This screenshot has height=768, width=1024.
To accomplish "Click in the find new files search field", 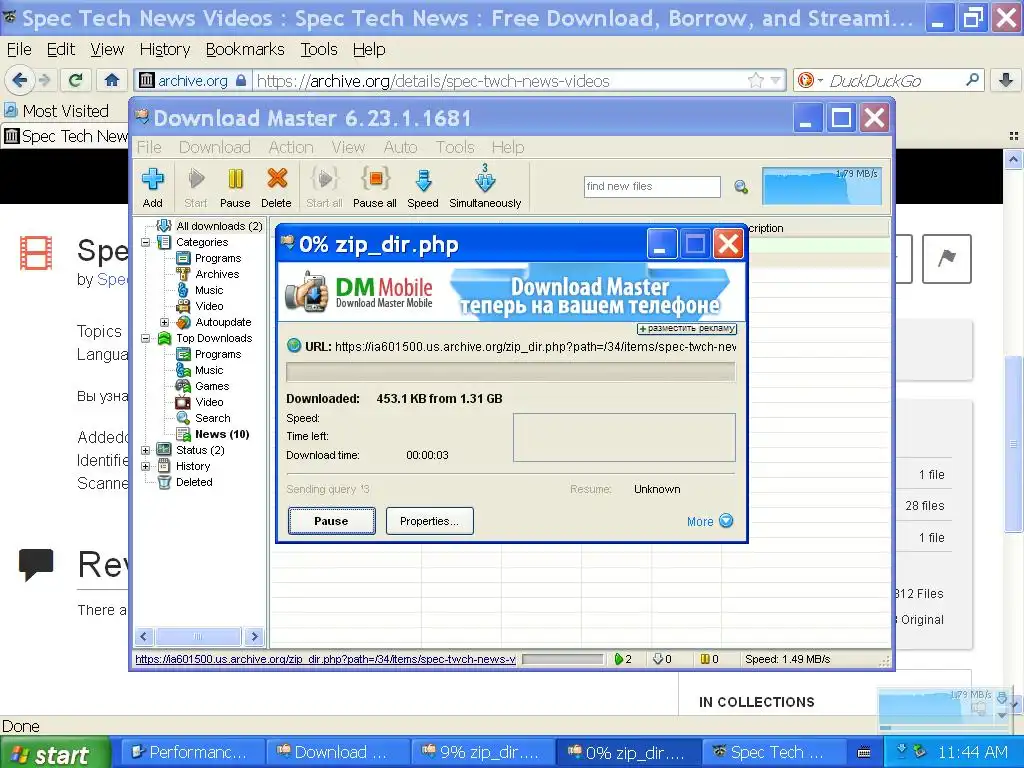I will 652,187.
